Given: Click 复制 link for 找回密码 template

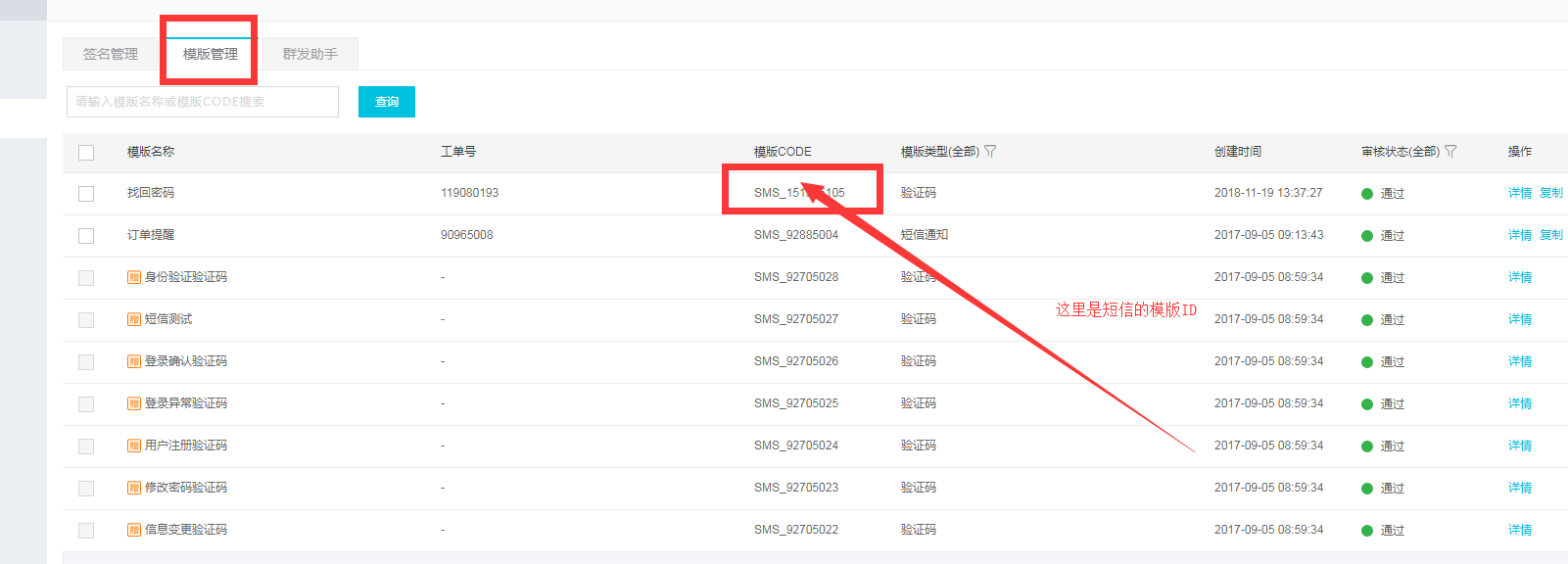Looking at the screenshot, I should pos(1550,193).
